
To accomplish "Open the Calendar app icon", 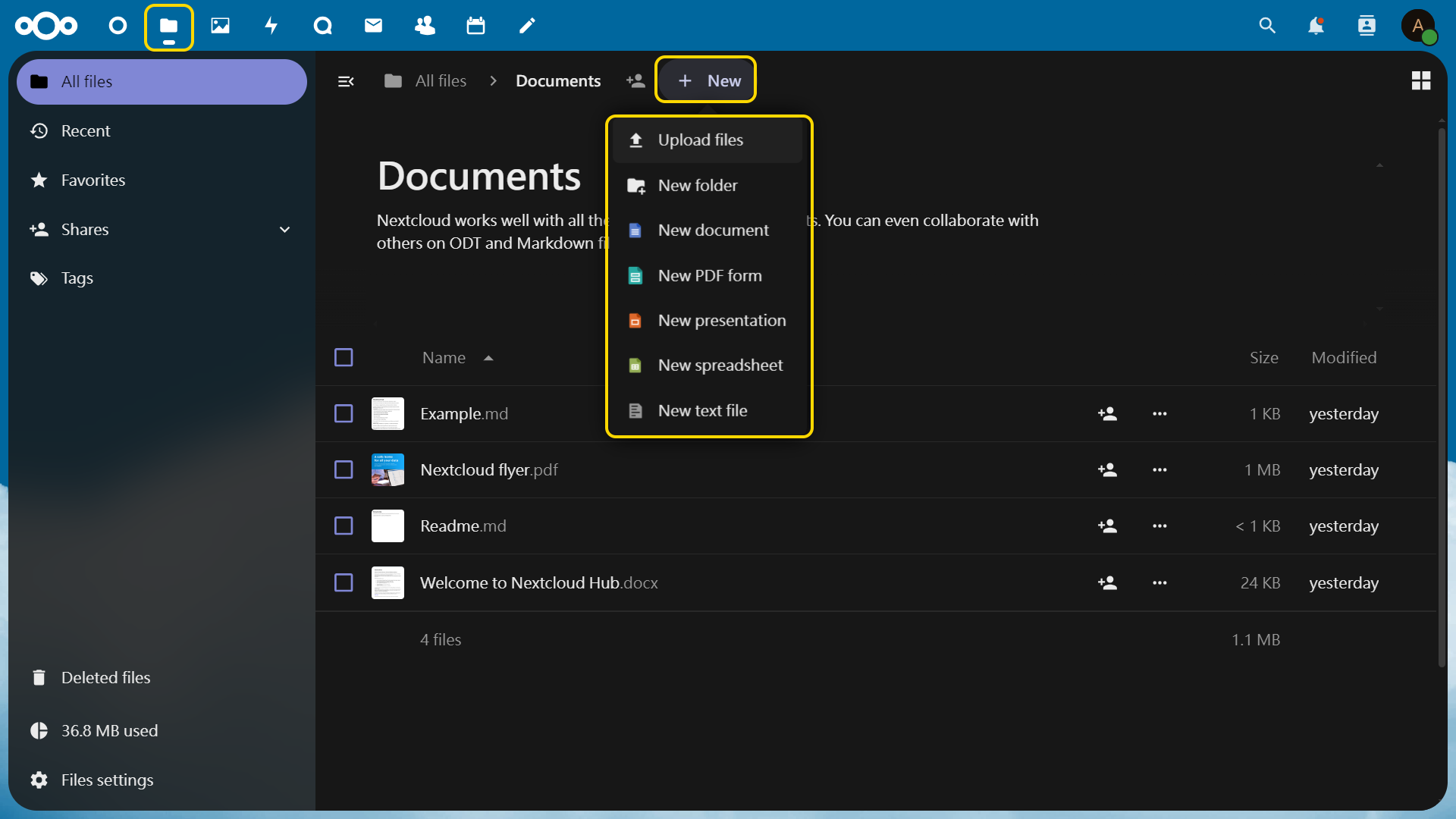I will pos(476,26).
